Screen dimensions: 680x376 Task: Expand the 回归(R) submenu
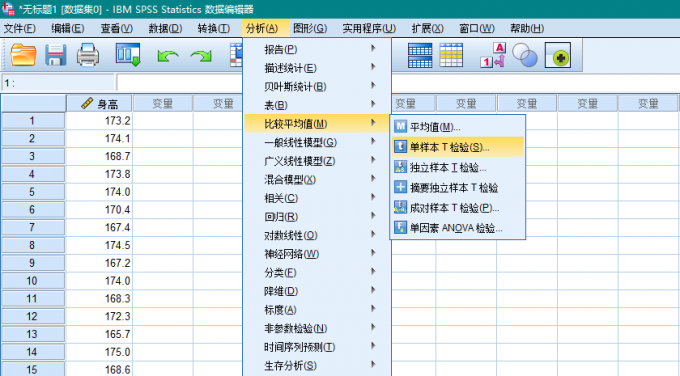317,217
